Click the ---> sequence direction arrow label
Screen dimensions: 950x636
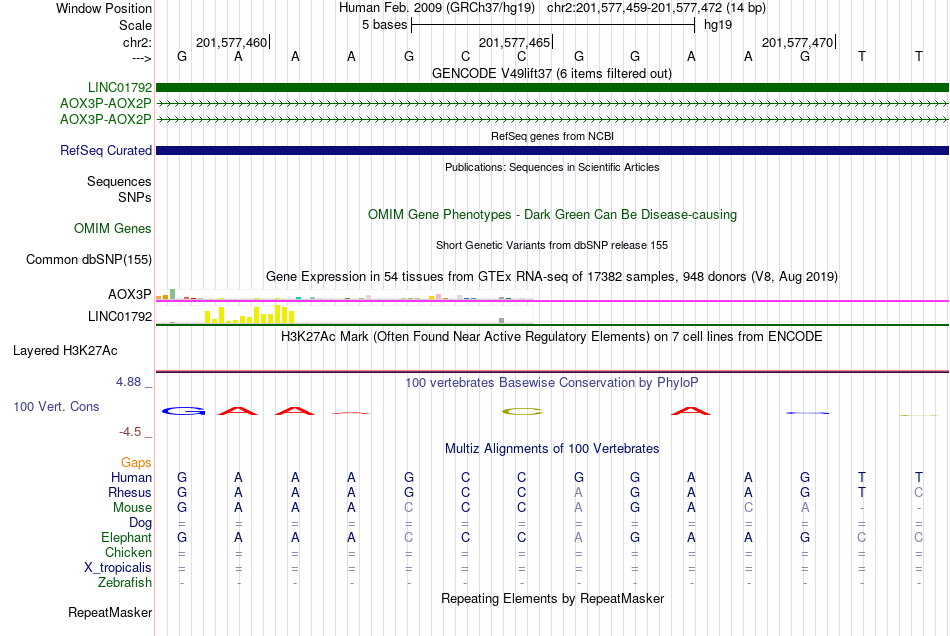[x=142, y=58]
